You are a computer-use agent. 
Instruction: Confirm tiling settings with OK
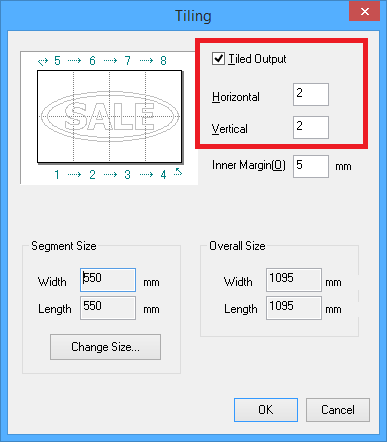pyautogui.click(x=266, y=410)
